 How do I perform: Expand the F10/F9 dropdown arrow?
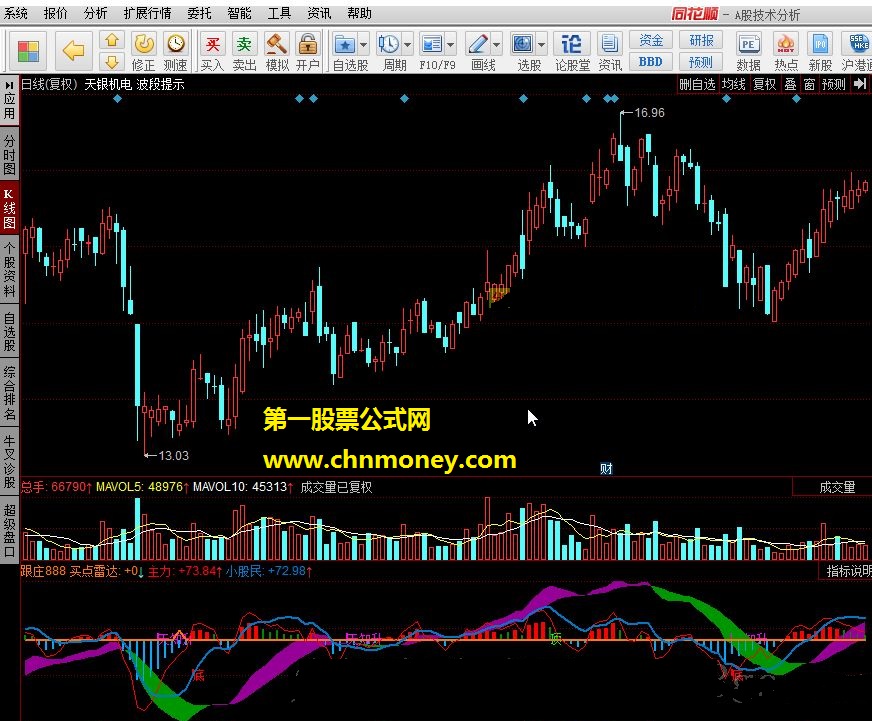tap(451, 44)
